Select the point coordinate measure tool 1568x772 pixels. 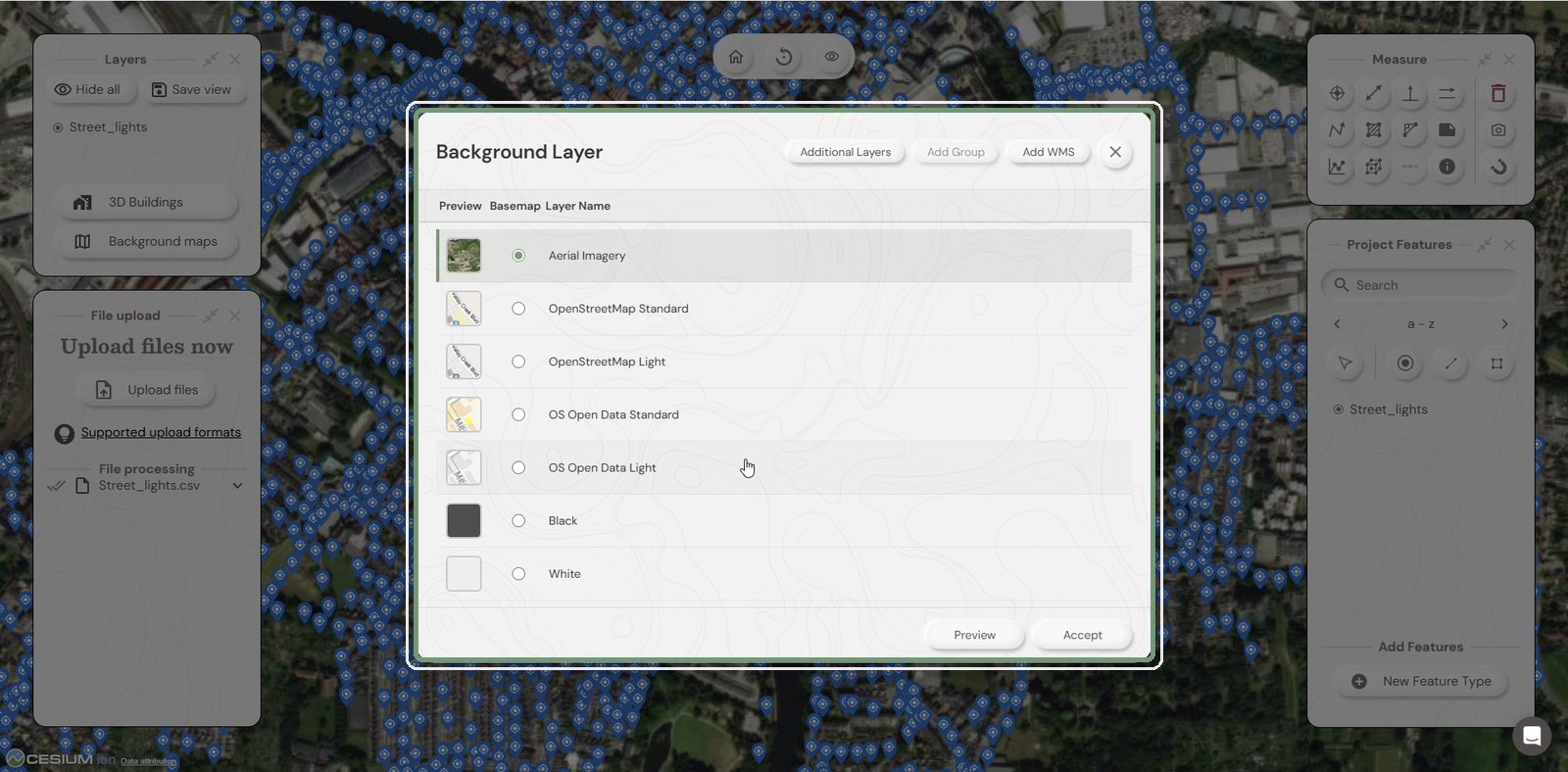click(1337, 93)
